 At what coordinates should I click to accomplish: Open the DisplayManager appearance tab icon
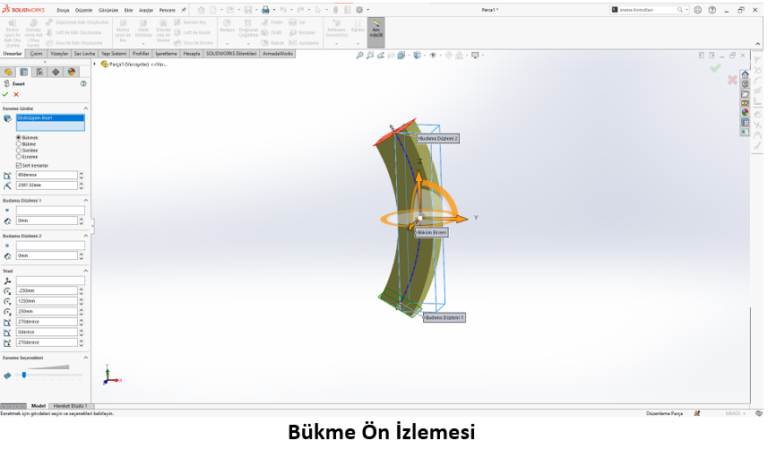pyautogui.click(x=71, y=72)
